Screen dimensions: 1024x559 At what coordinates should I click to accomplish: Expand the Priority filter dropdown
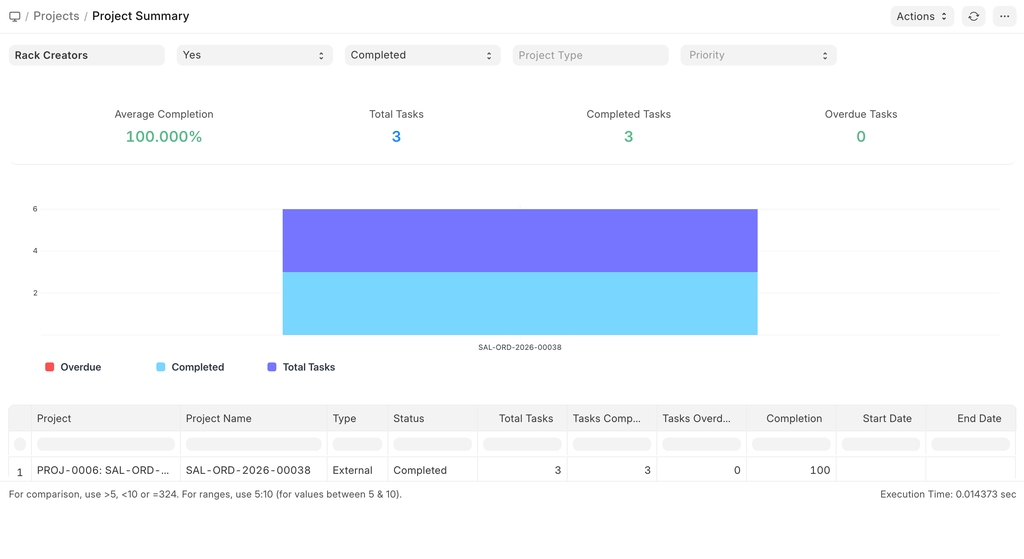pyautogui.click(x=758, y=55)
